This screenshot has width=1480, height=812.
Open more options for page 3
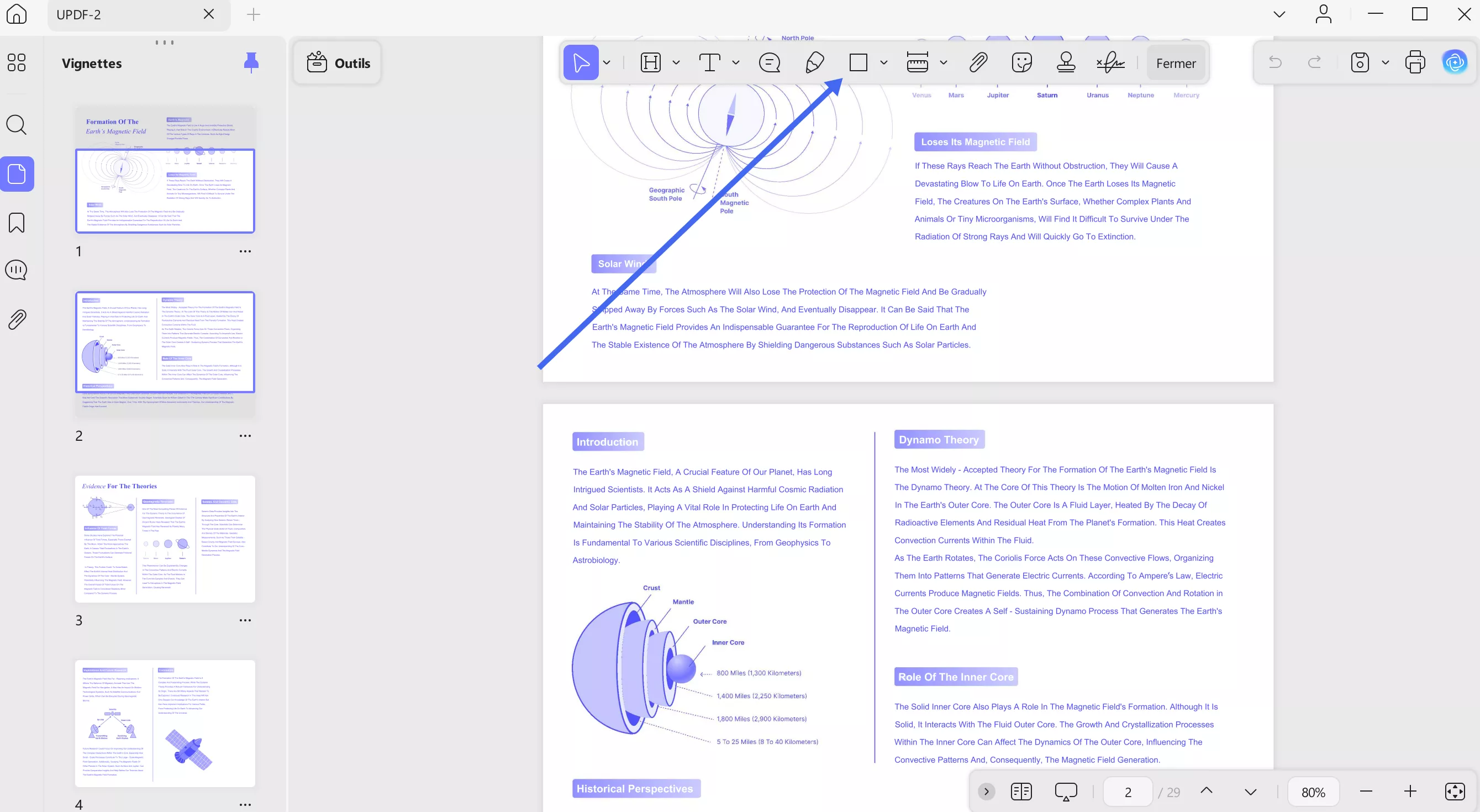[x=245, y=620]
